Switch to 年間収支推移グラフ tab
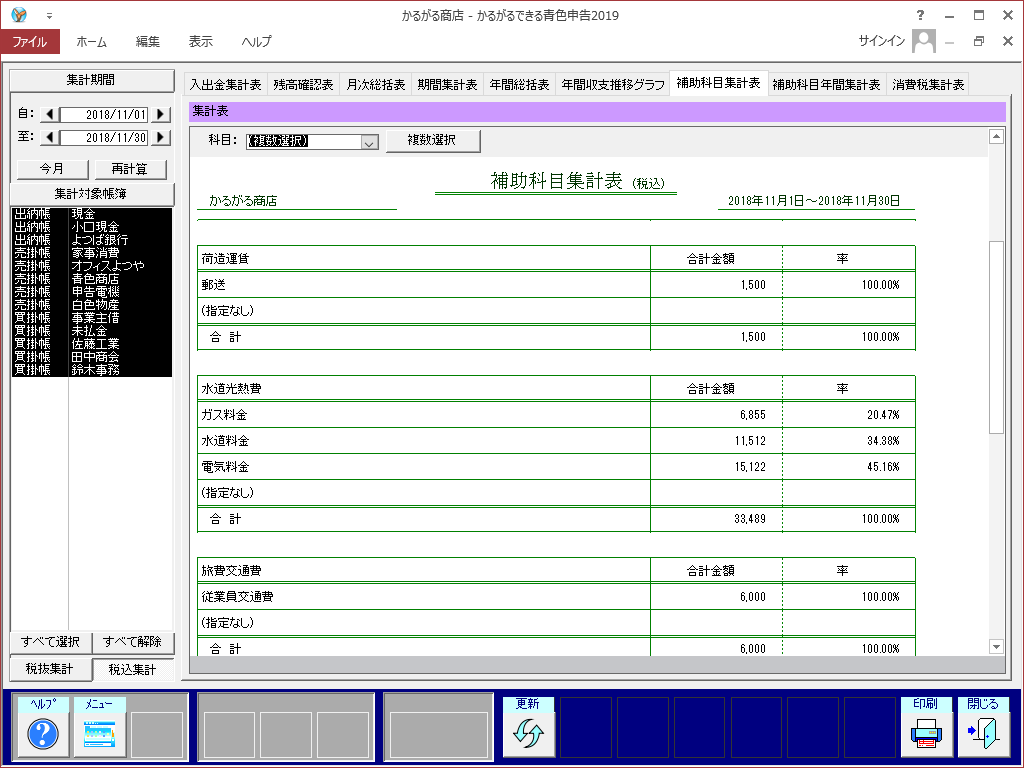The height and width of the screenshot is (768, 1024). pos(613,84)
